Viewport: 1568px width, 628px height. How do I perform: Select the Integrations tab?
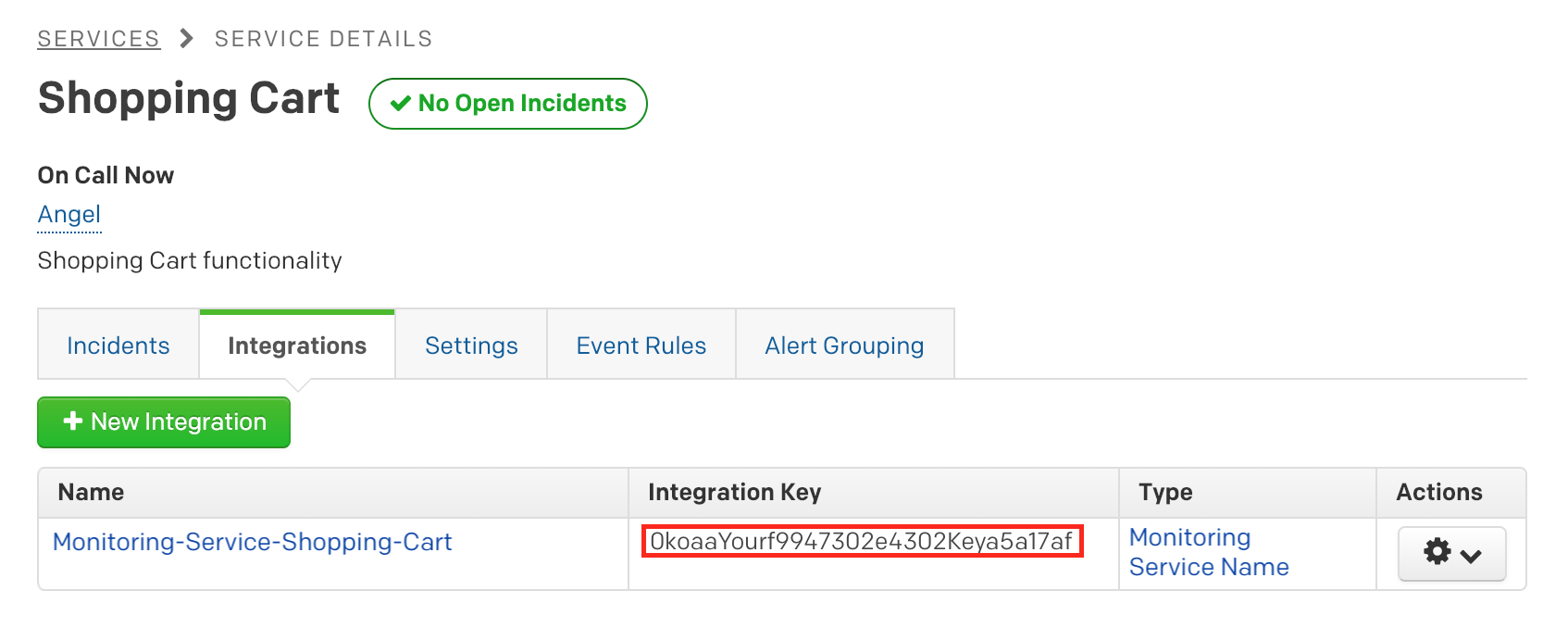click(297, 345)
